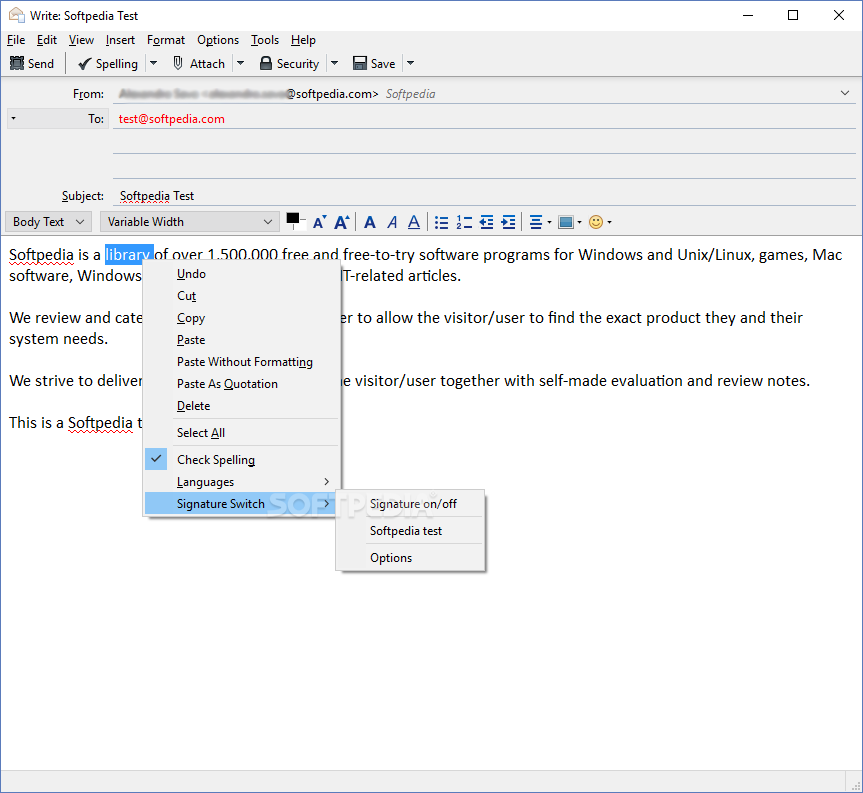
Task: Open Signature Switch Options submenu entry
Action: click(410, 557)
